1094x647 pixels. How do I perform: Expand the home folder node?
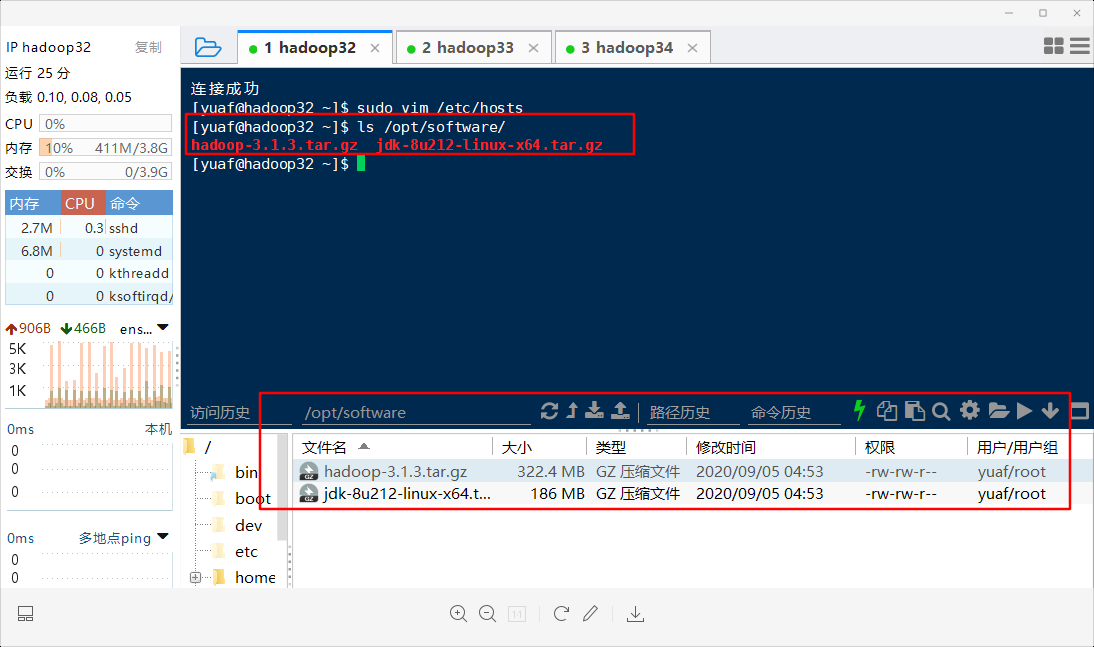[x=195, y=577]
